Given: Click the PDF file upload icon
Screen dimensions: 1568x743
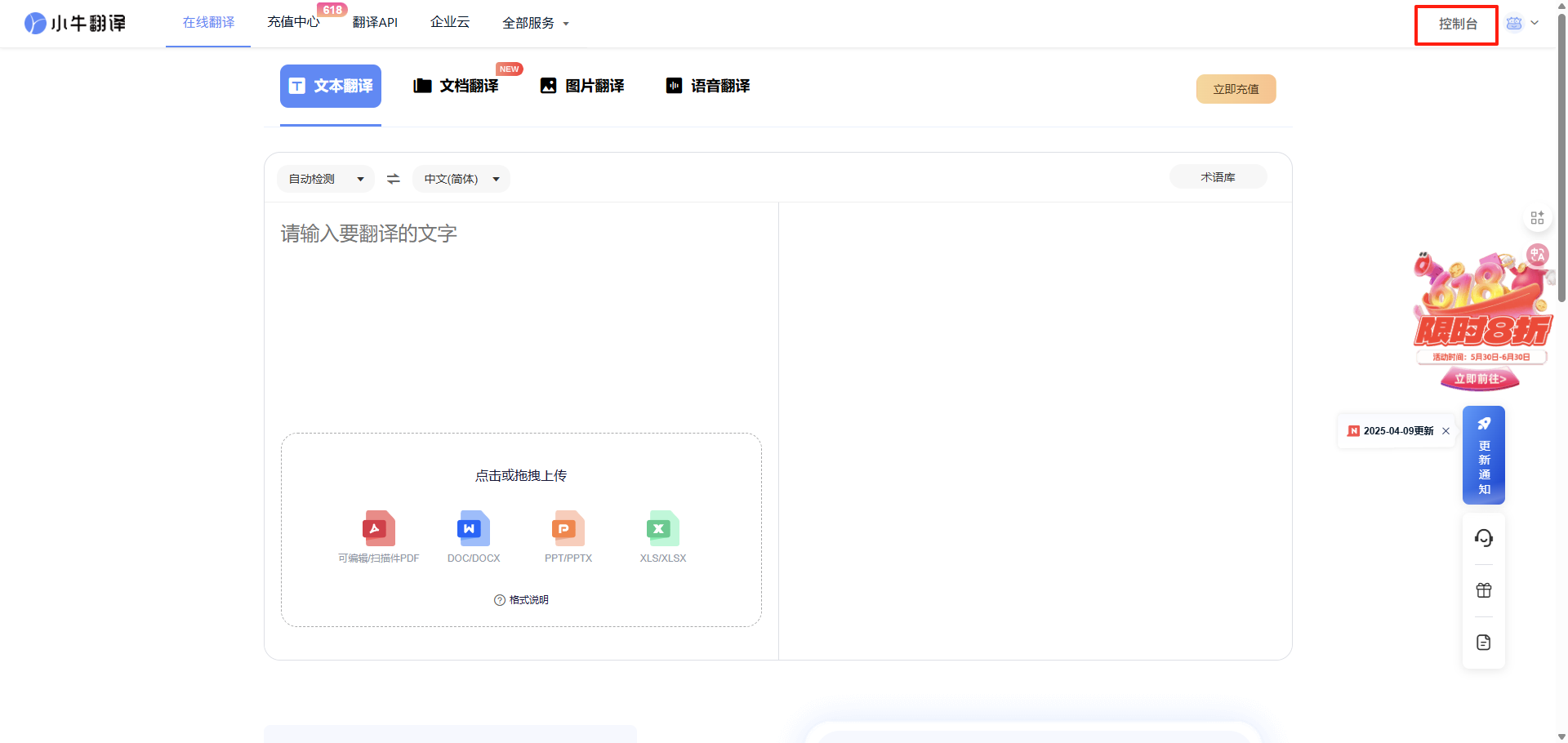Looking at the screenshot, I should click(379, 529).
